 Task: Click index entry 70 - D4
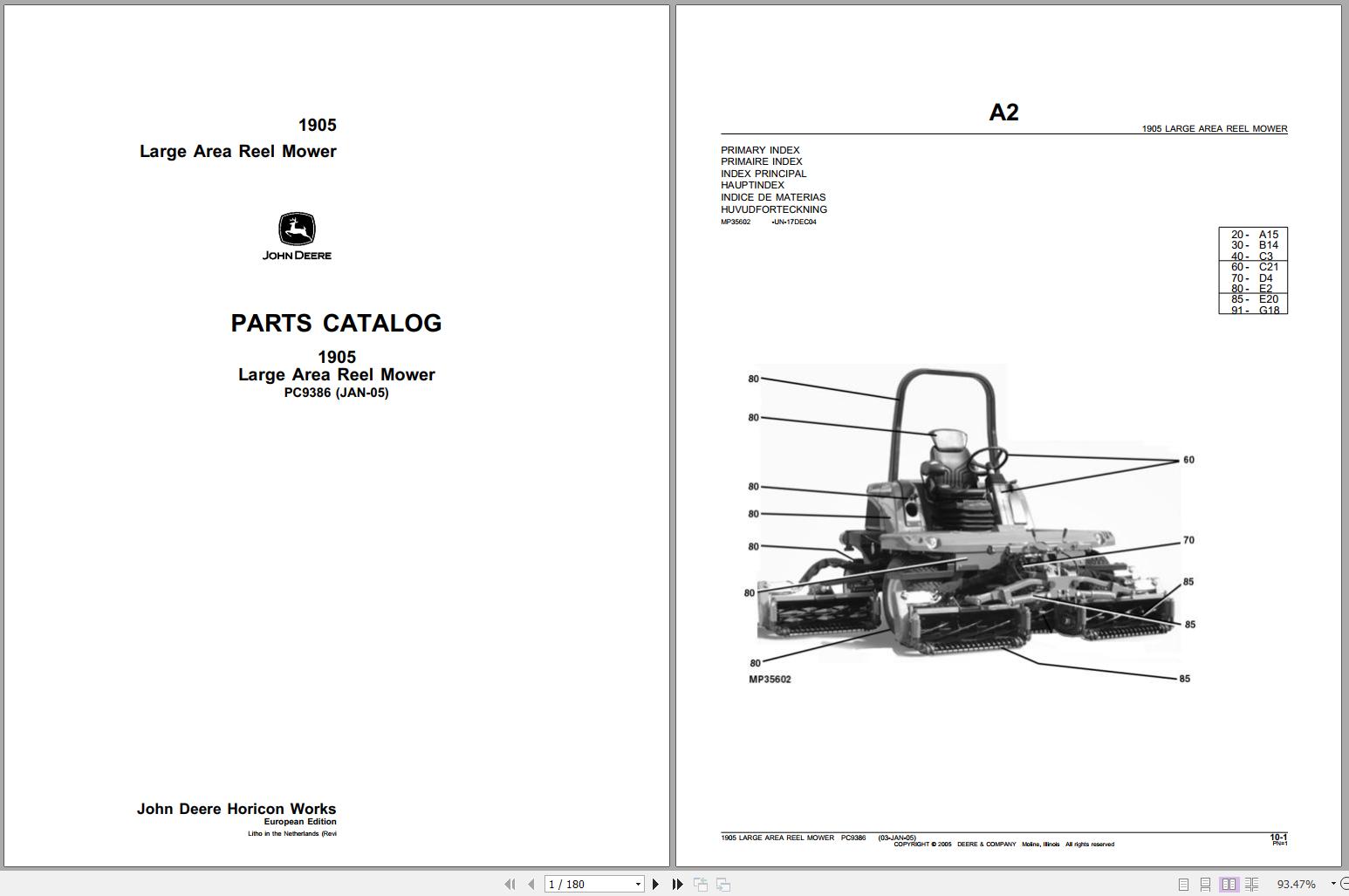[x=1252, y=278]
